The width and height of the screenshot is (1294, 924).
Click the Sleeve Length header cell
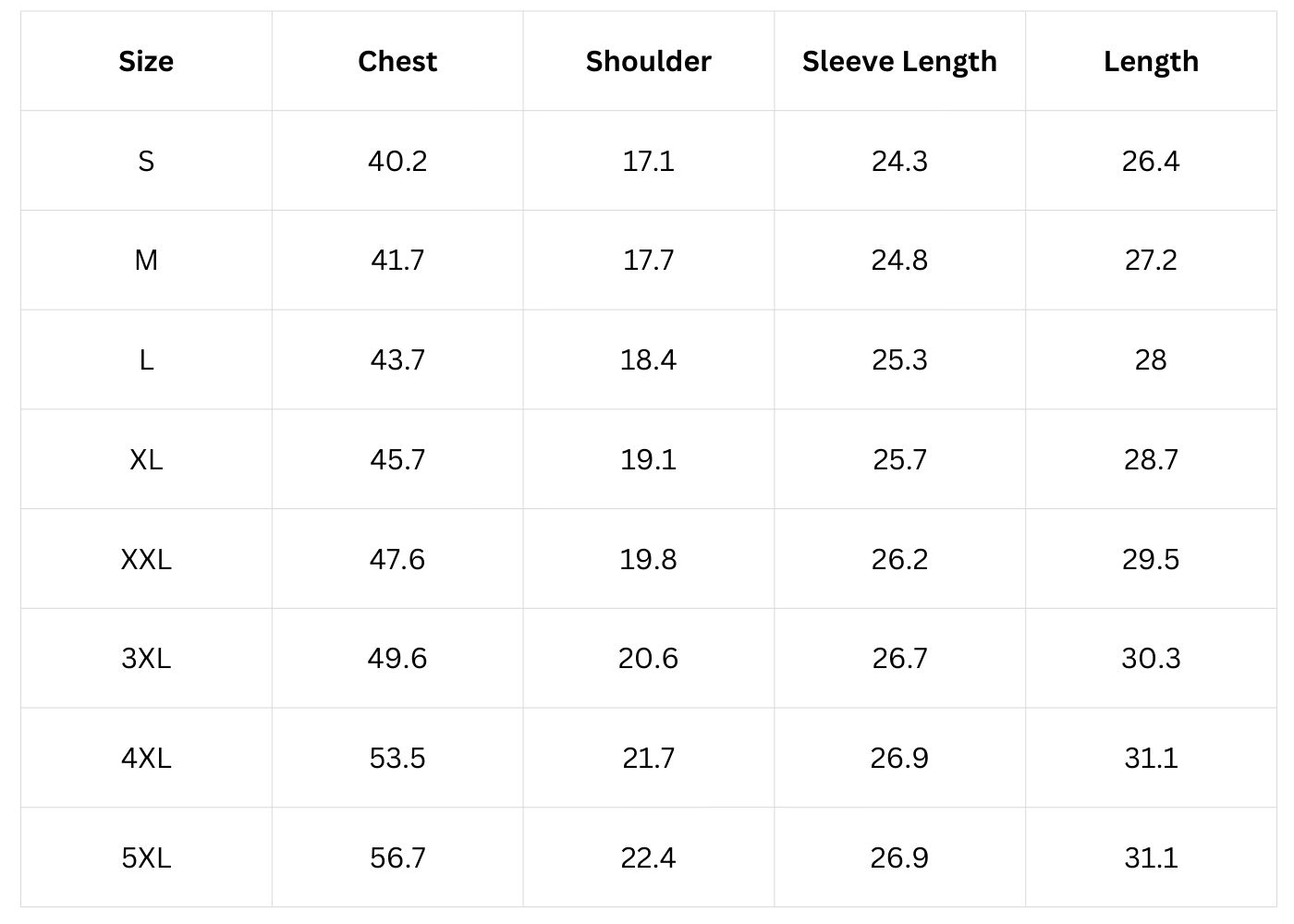point(899,61)
